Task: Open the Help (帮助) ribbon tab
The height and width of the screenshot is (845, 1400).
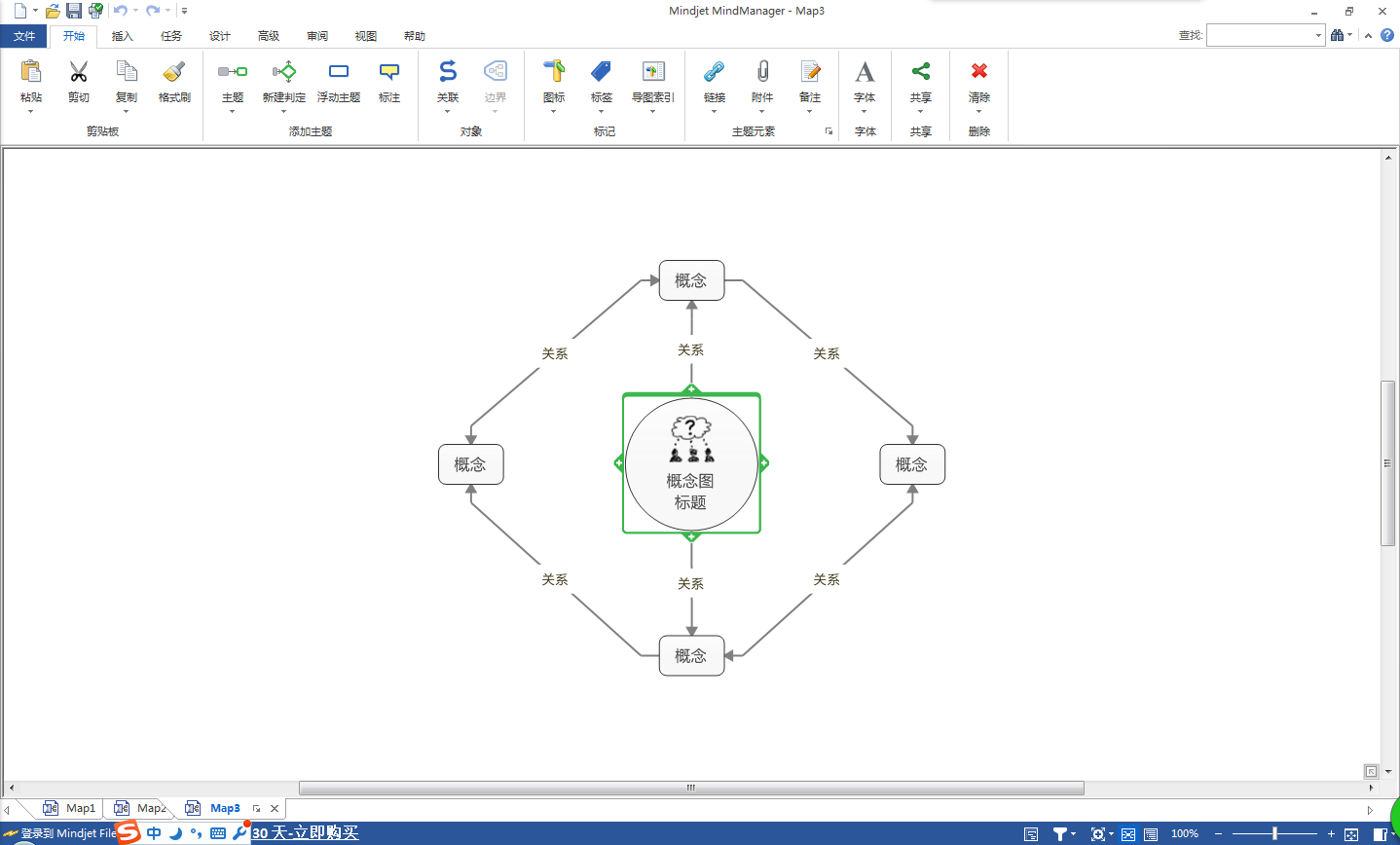Action: 415,36
